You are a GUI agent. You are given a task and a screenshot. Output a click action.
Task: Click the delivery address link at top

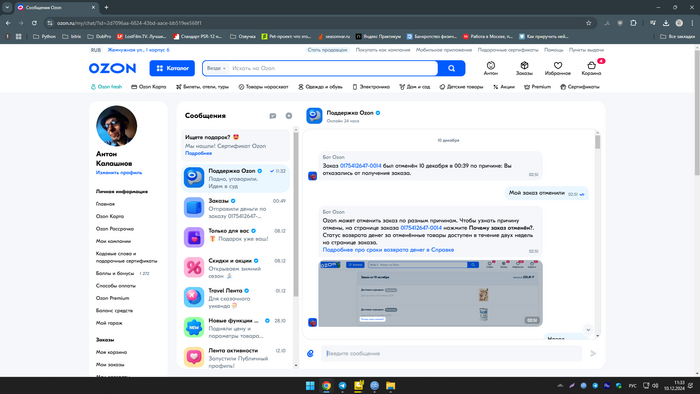pos(138,50)
